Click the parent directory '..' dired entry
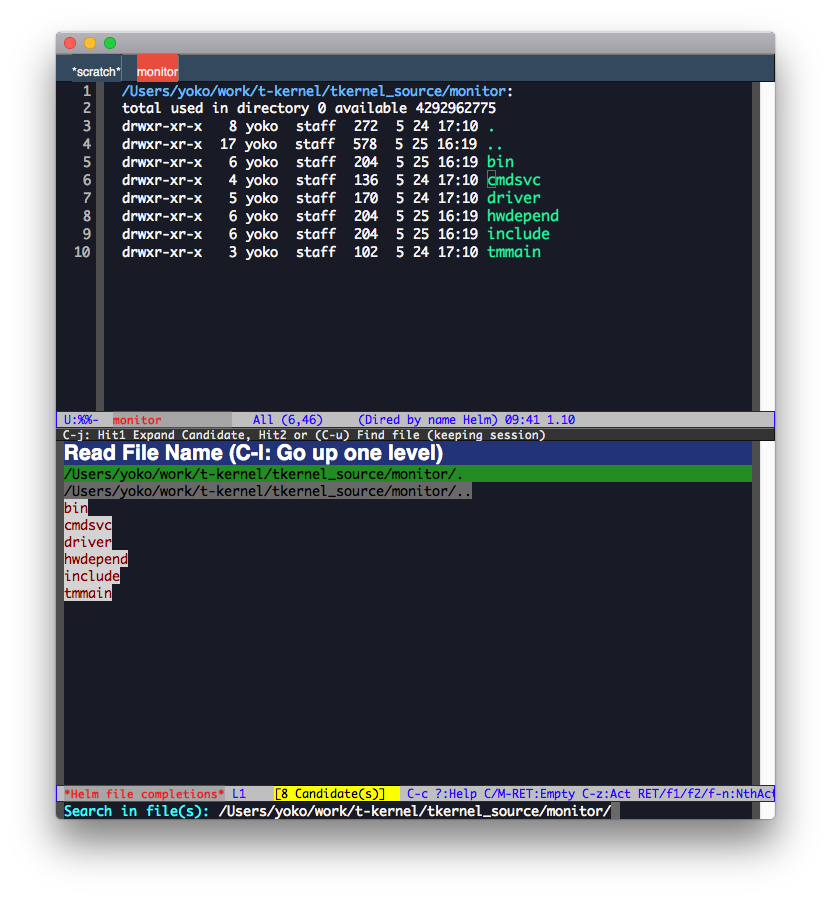The height and width of the screenshot is (899, 831). click(x=494, y=144)
